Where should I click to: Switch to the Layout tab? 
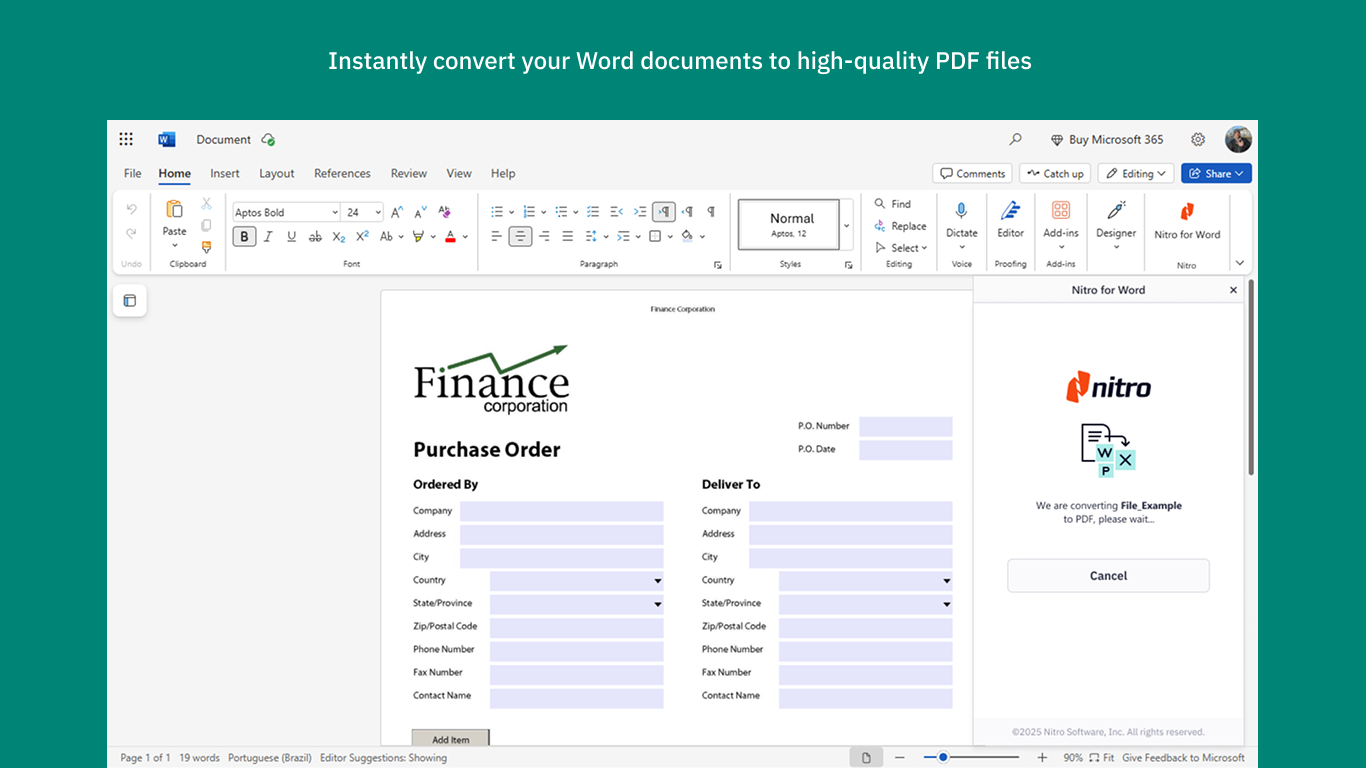(x=277, y=173)
